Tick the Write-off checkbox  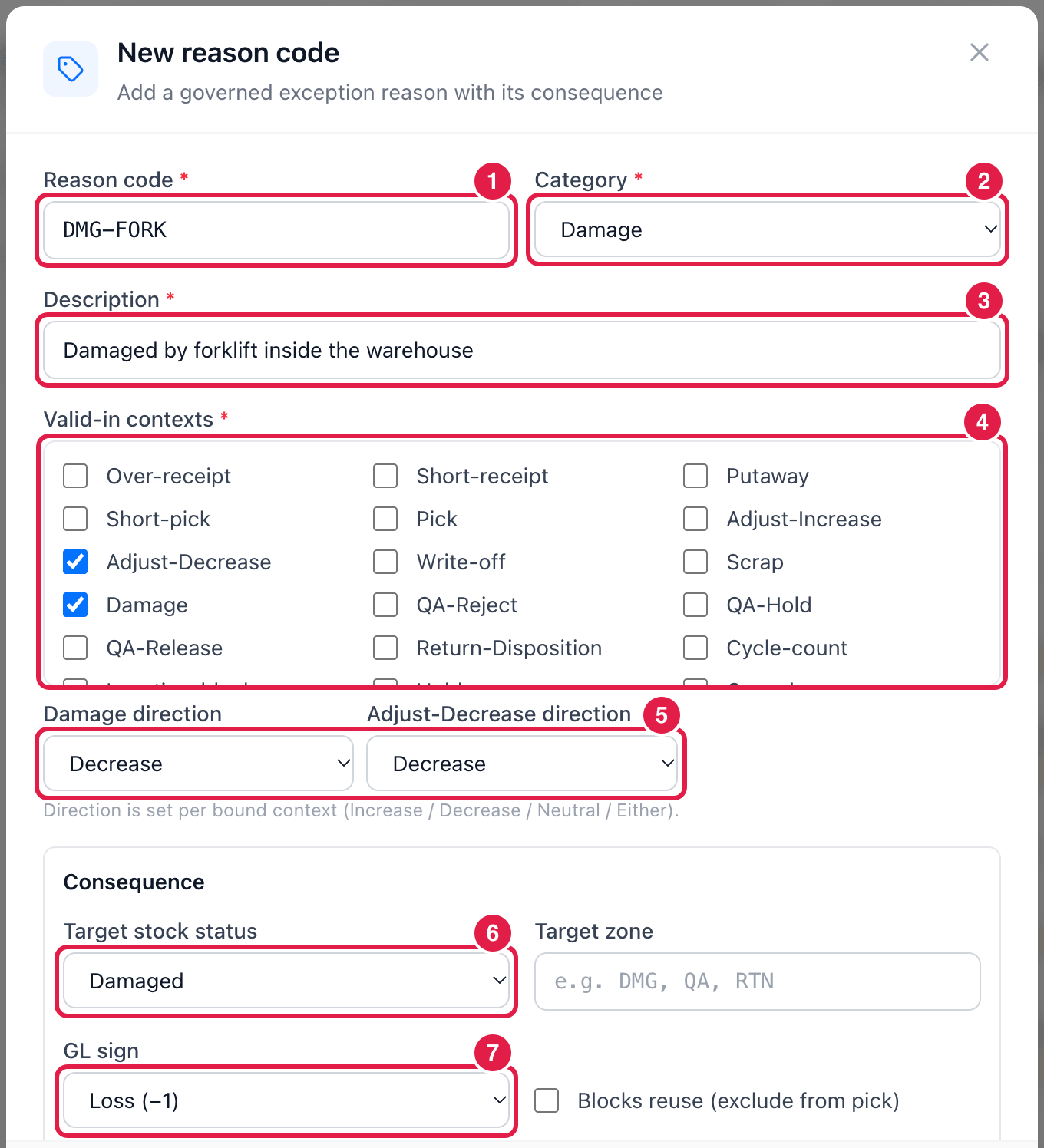pos(385,562)
